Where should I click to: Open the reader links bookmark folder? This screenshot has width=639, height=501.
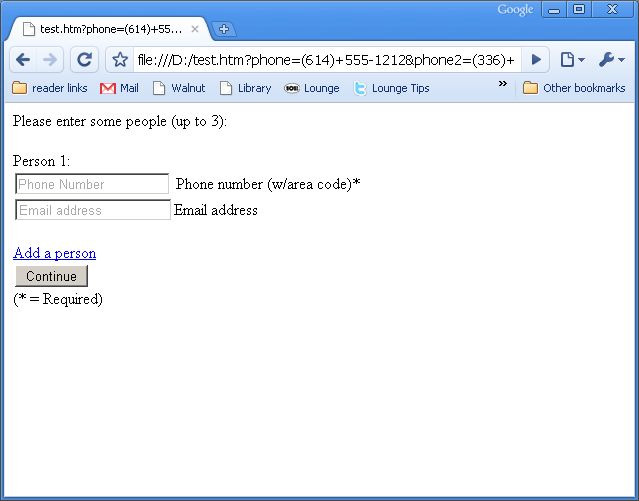[x=50, y=88]
